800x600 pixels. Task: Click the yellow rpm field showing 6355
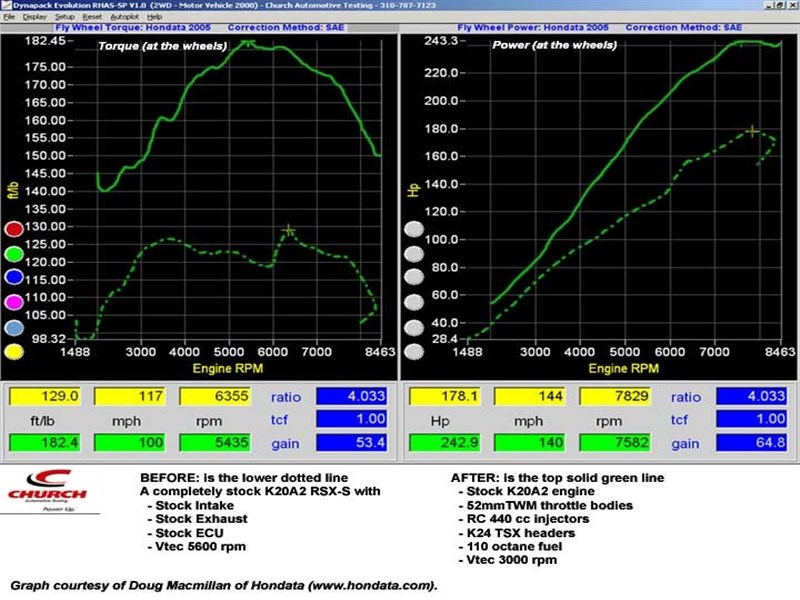(215, 396)
